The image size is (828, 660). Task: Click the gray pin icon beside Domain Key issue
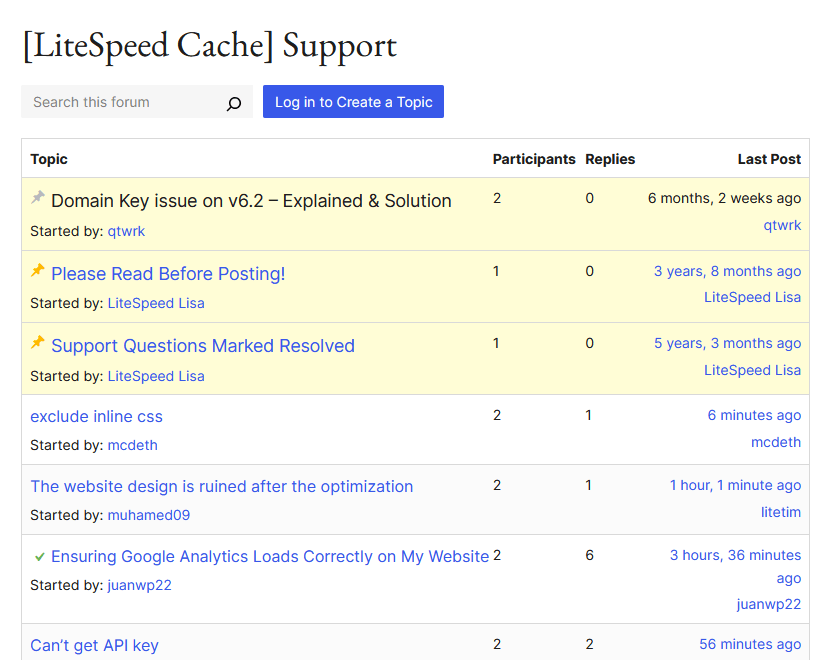[x=37, y=197]
